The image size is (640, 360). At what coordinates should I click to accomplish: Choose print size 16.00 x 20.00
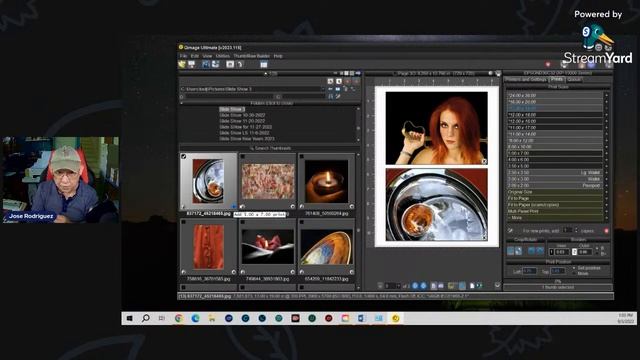pos(555,102)
